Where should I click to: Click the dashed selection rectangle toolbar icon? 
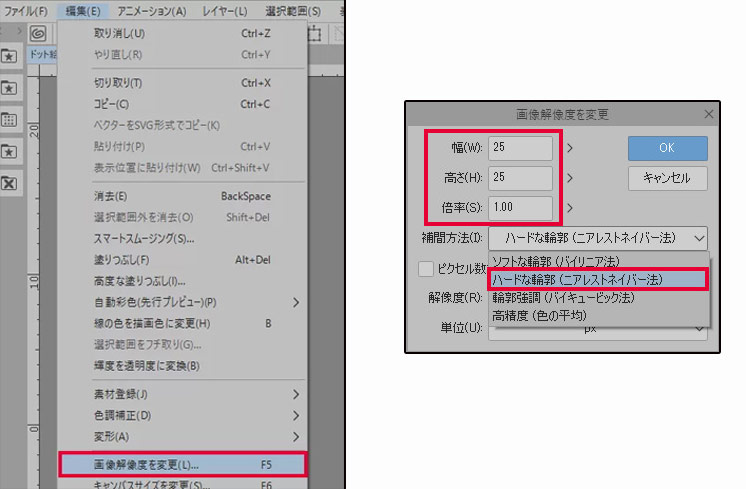point(313,34)
